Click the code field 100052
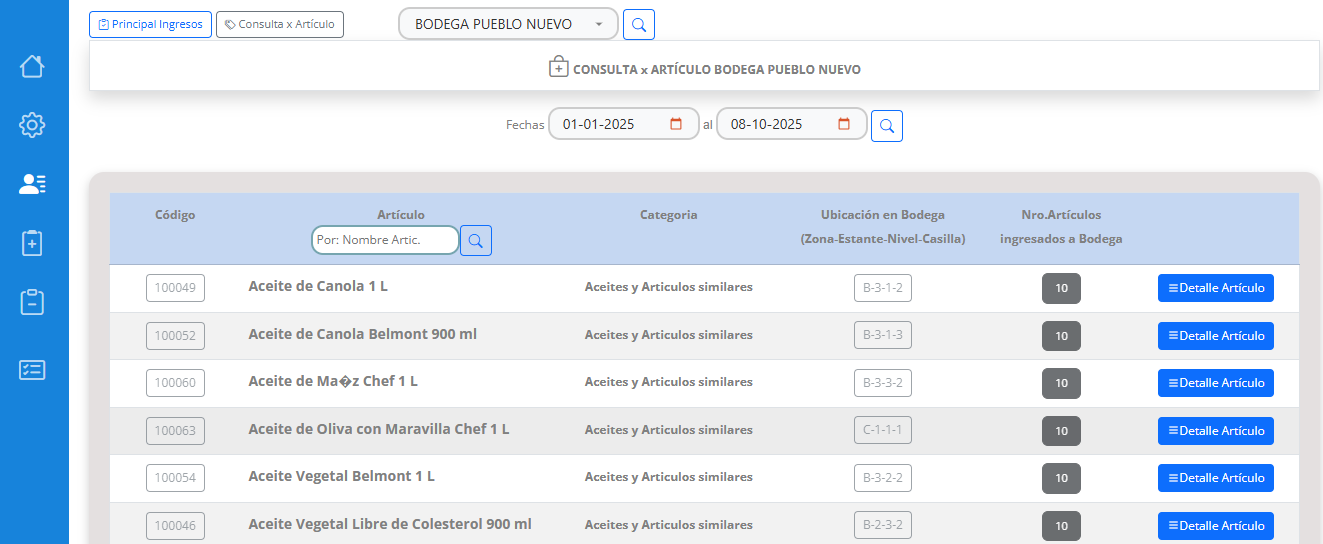 pyautogui.click(x=176, y=336)
